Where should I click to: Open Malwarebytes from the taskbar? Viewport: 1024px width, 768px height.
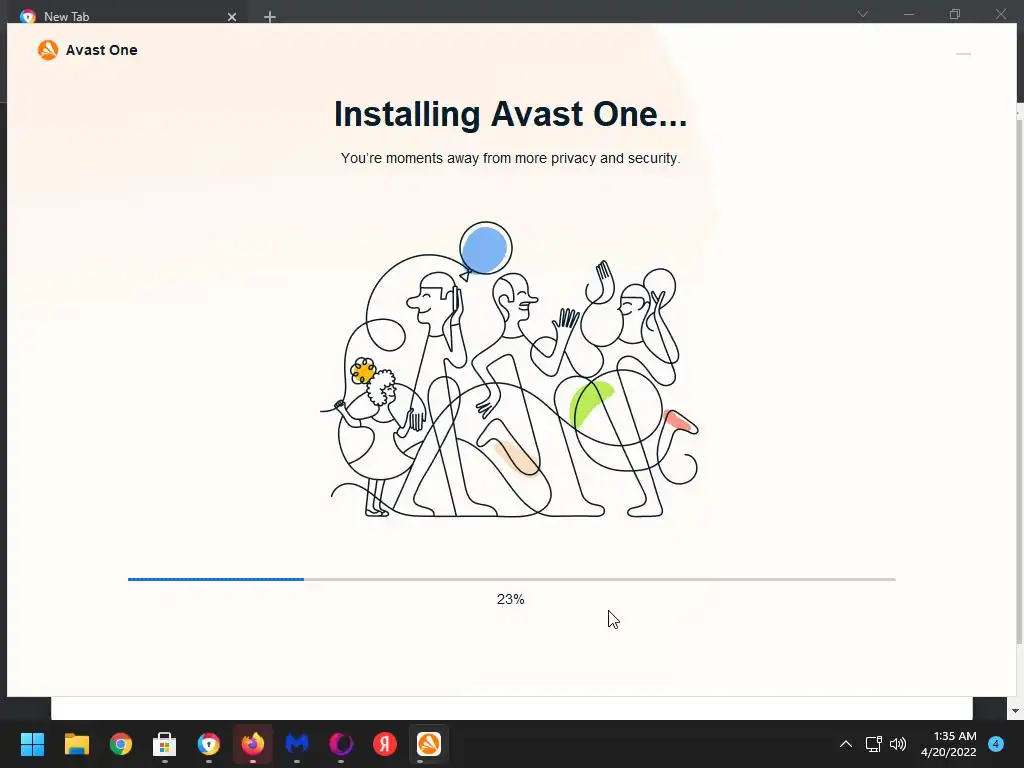(x=297, y=744)
